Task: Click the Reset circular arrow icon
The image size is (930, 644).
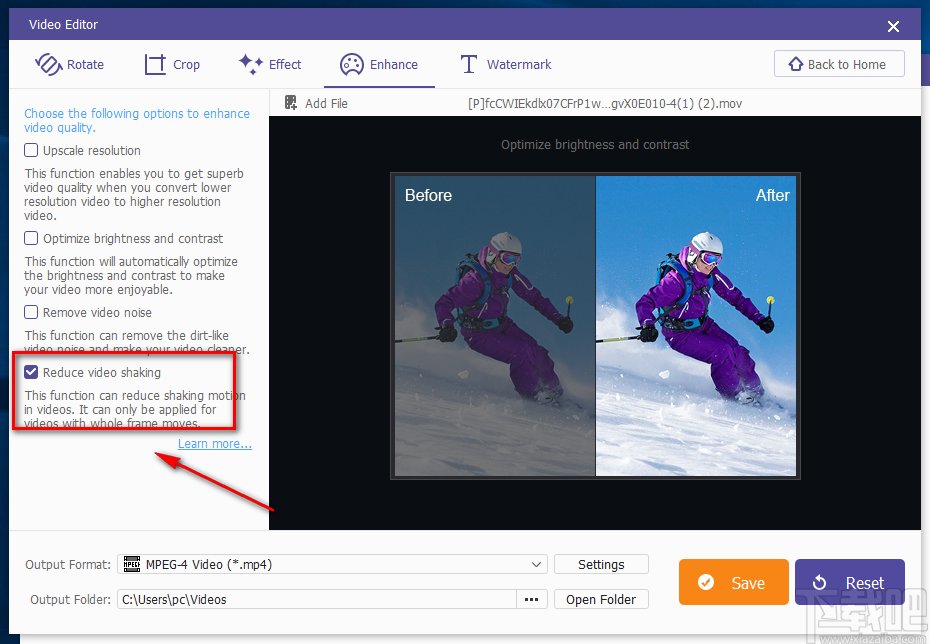Action: pos(820,582)
